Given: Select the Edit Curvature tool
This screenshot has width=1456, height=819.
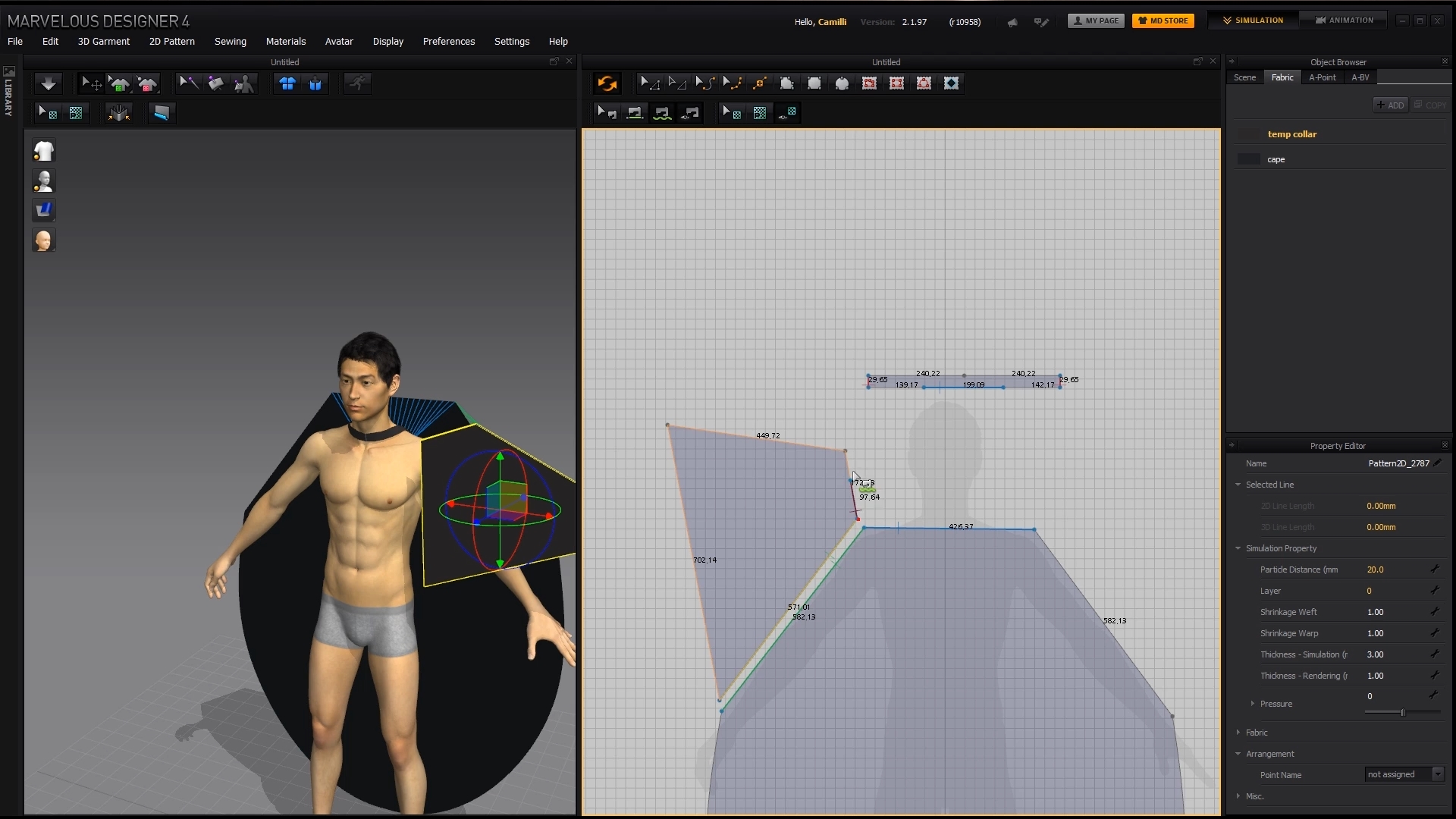Looking at the screenshot, I should point(704,83).
